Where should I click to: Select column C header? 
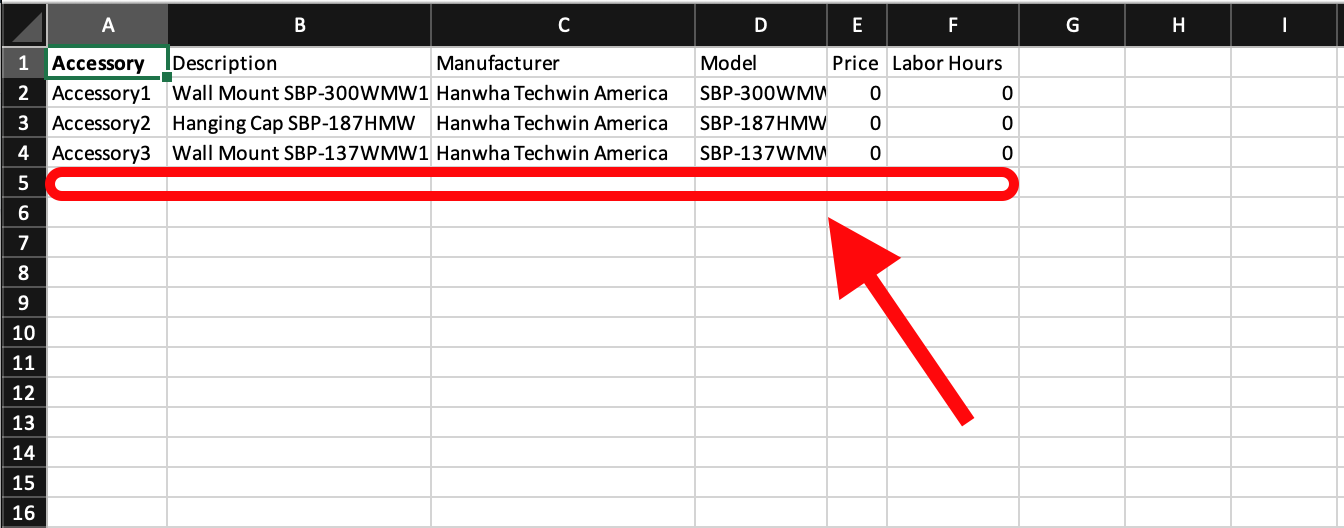[x=563, y=26]
